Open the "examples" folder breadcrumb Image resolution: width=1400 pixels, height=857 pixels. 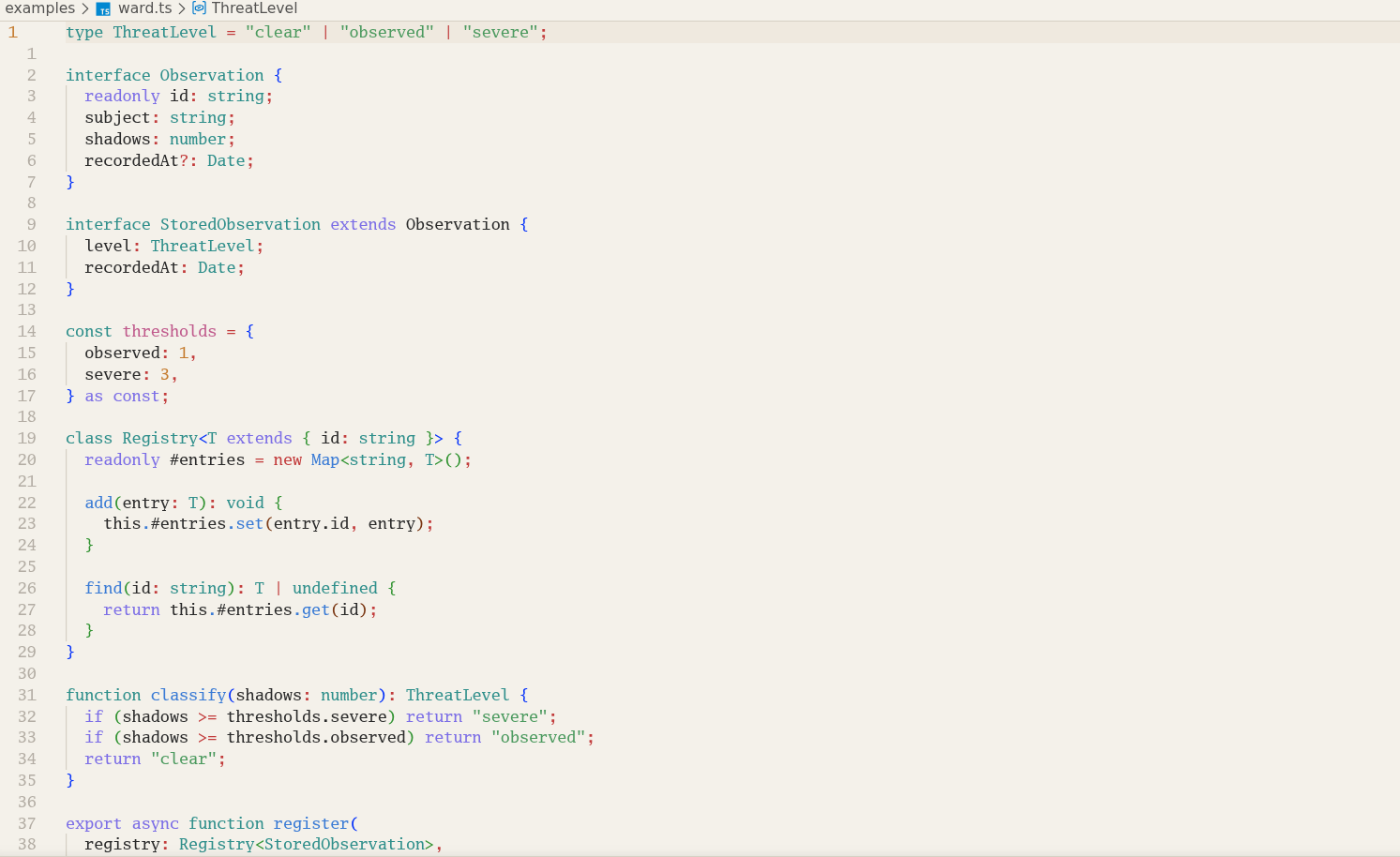40,8
